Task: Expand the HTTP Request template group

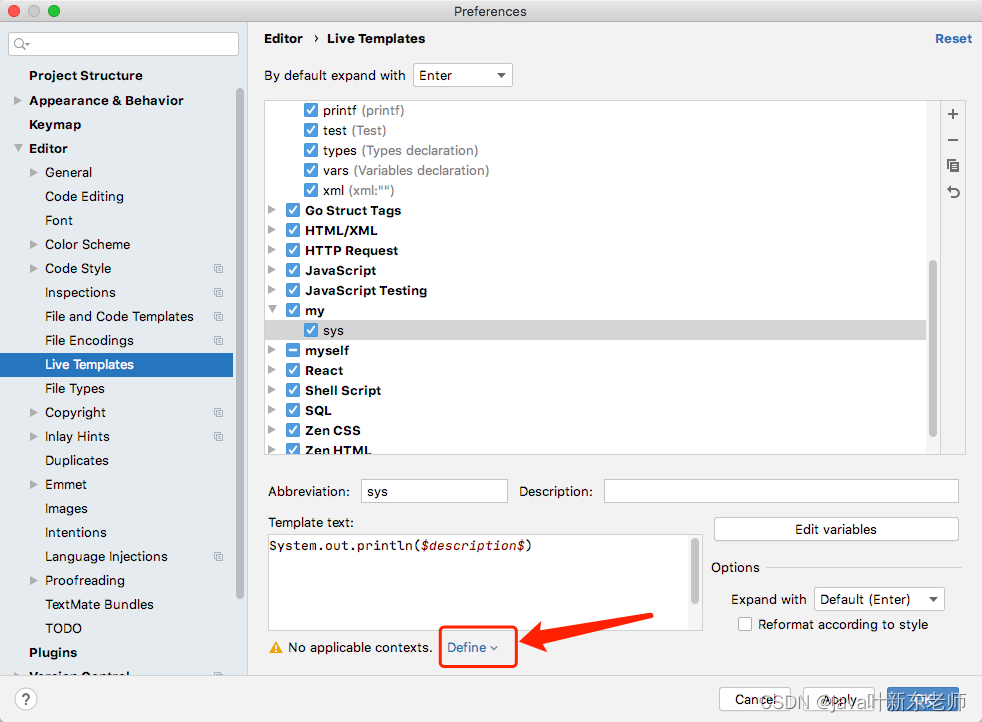Action: (272, 250)
